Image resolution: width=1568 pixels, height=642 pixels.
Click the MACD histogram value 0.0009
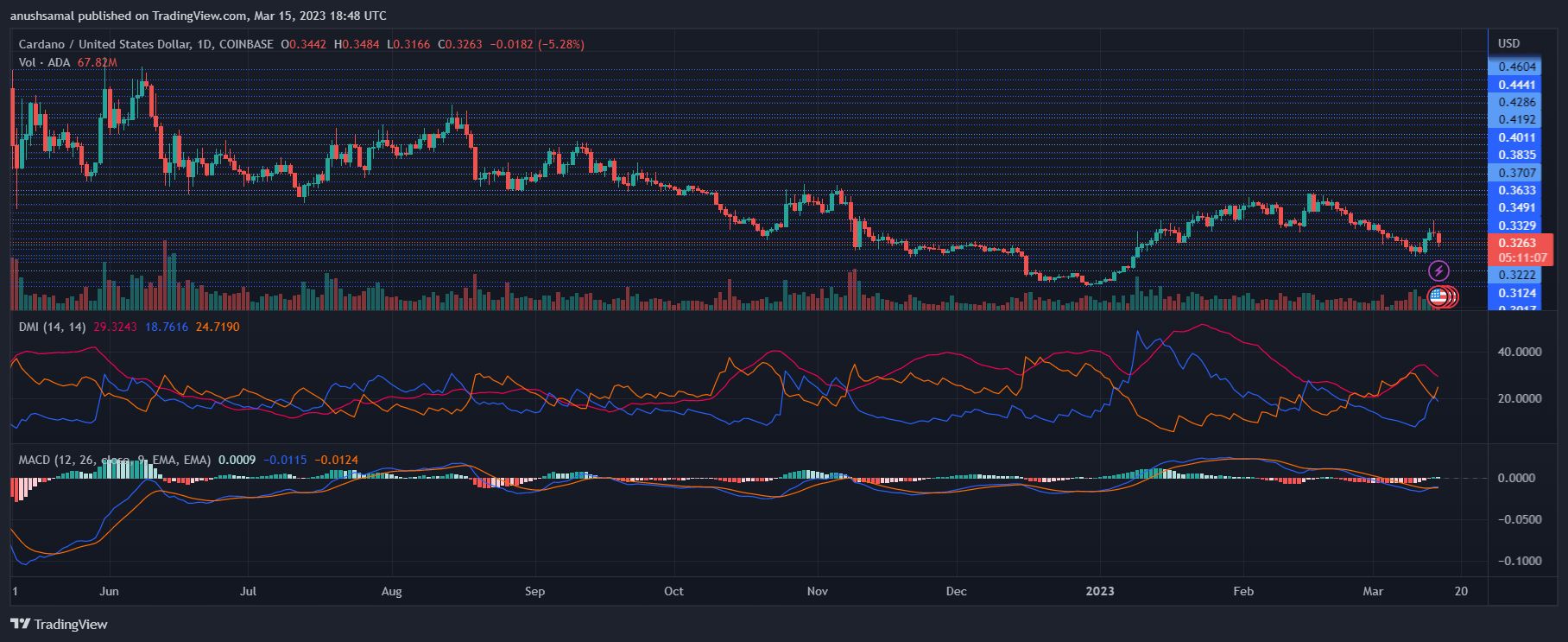coord(237,460)
